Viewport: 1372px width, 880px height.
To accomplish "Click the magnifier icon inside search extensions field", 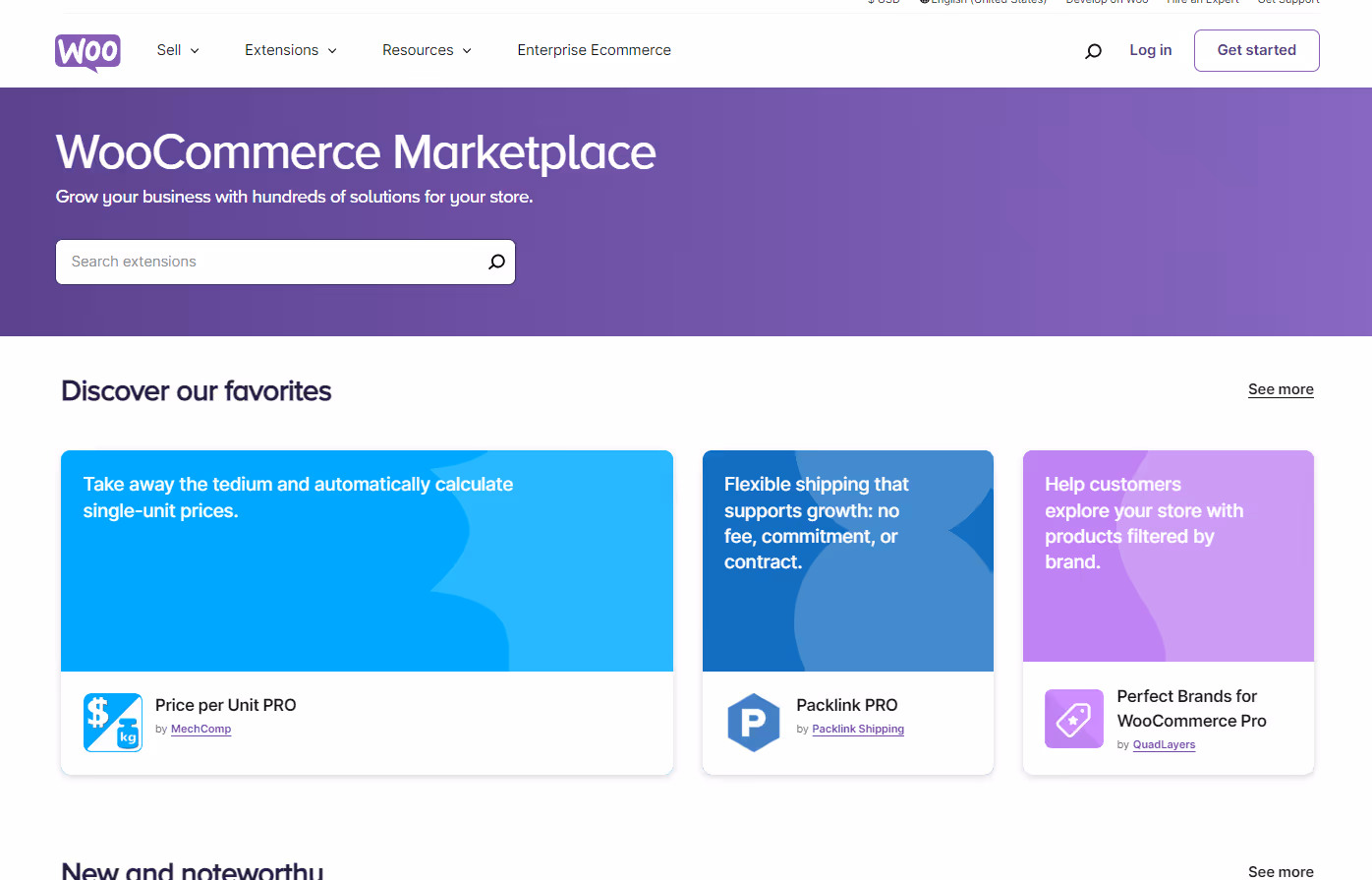I will pos(495,262).
